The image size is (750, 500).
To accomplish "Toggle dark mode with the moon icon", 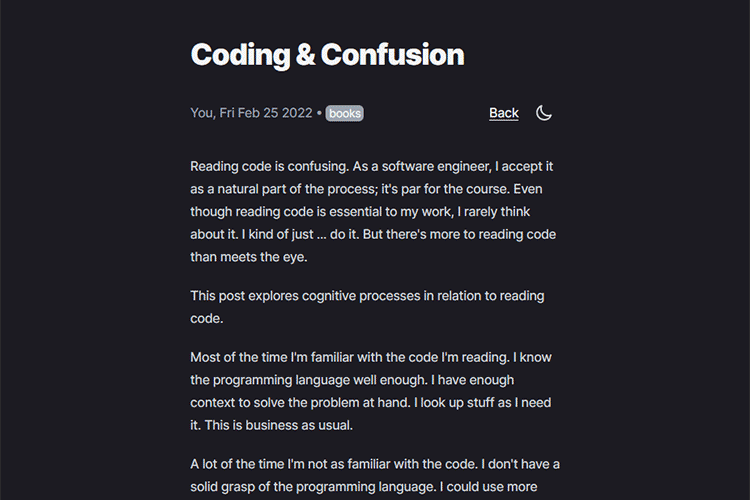I will coord(544,113).
